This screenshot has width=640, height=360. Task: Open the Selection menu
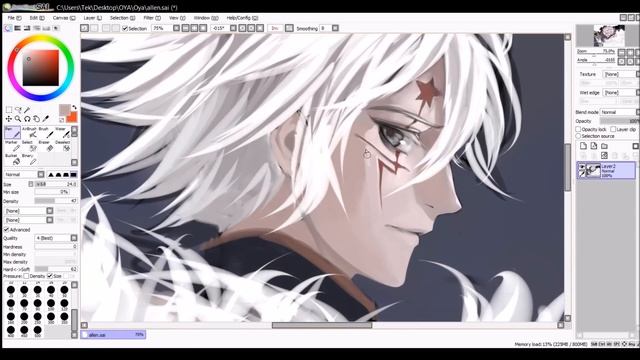122,18
